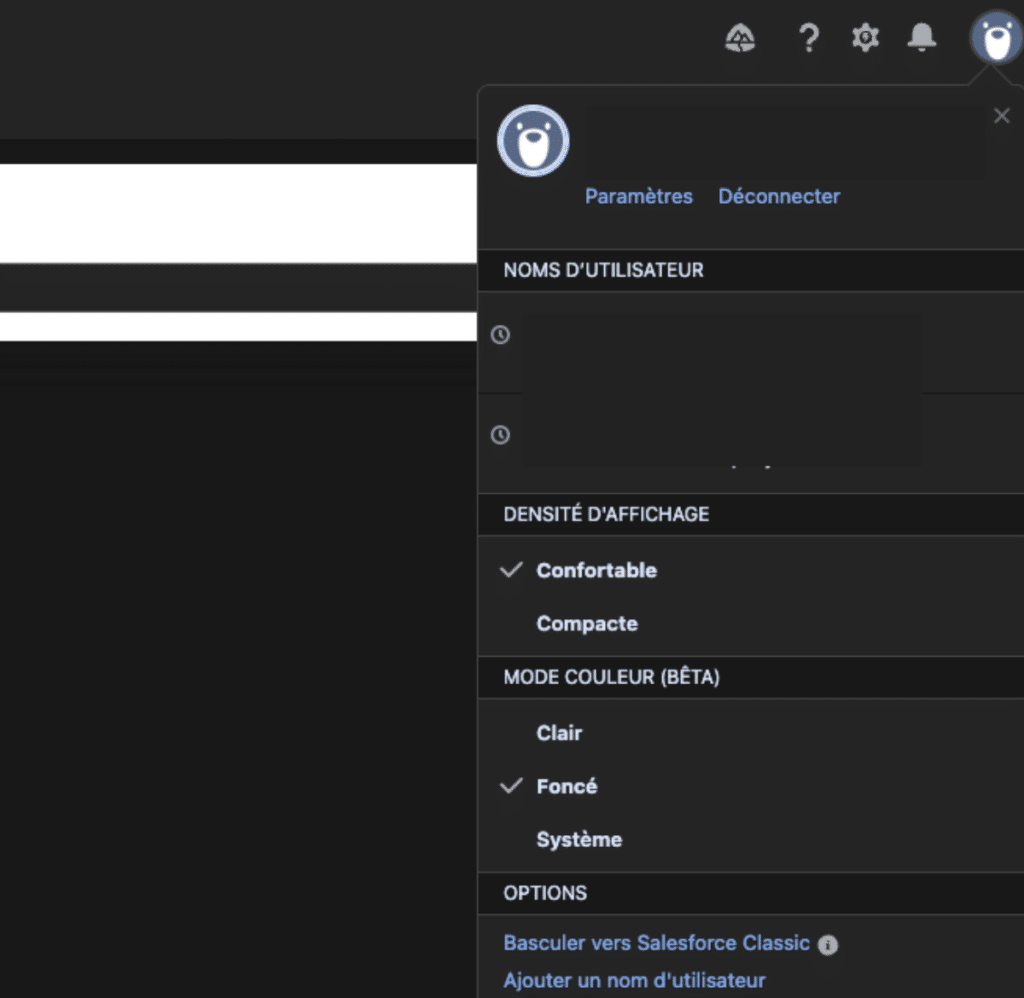View notifications with the bell icon
This screenshot has height=998, width=1024.
921,38
